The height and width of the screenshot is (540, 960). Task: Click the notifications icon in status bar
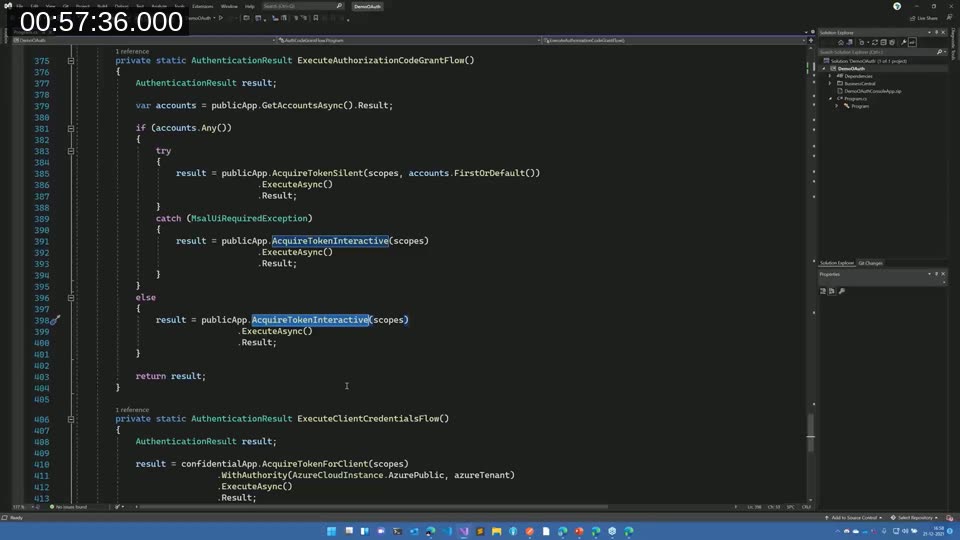(950, 518)
